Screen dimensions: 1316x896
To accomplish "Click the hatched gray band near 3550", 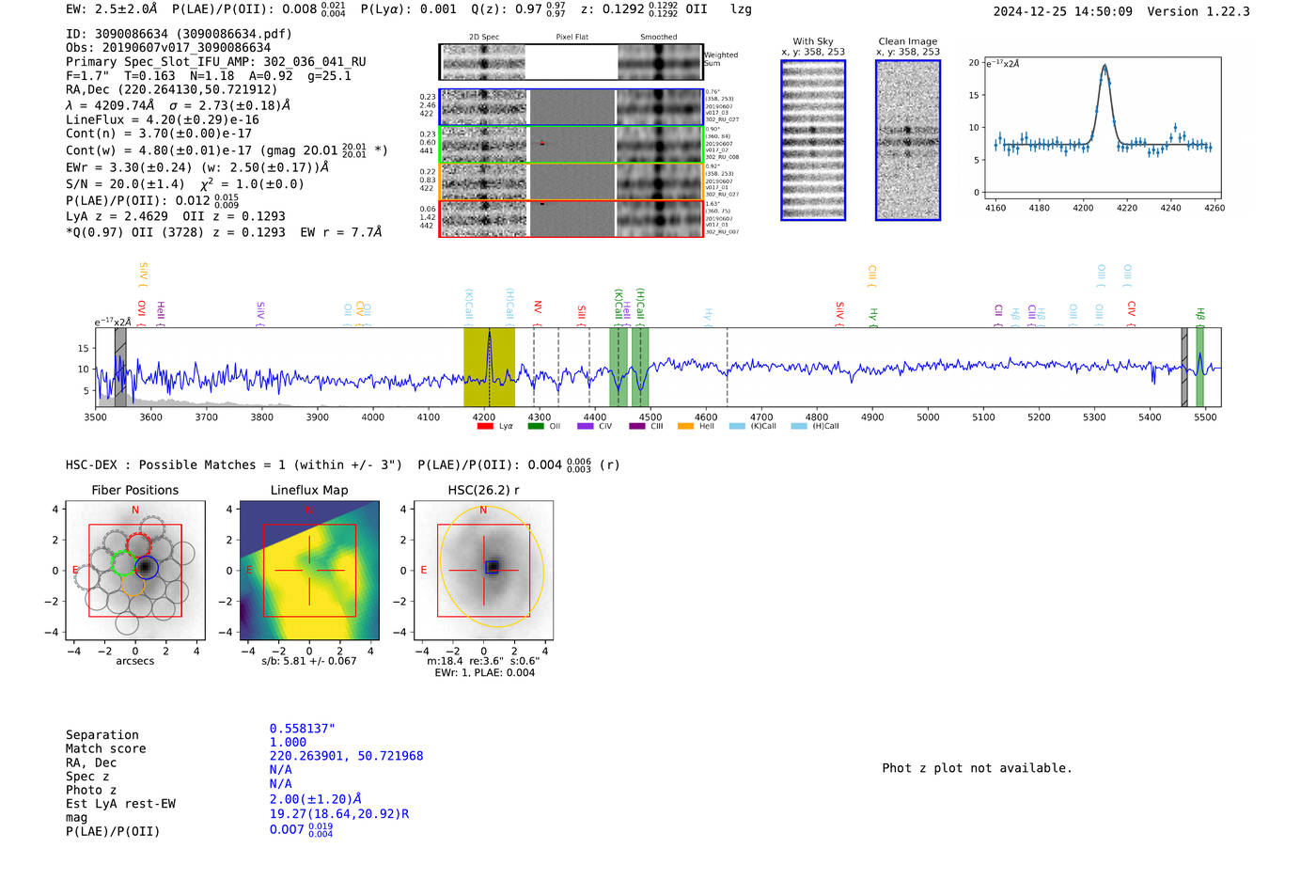I will [120, 368].
